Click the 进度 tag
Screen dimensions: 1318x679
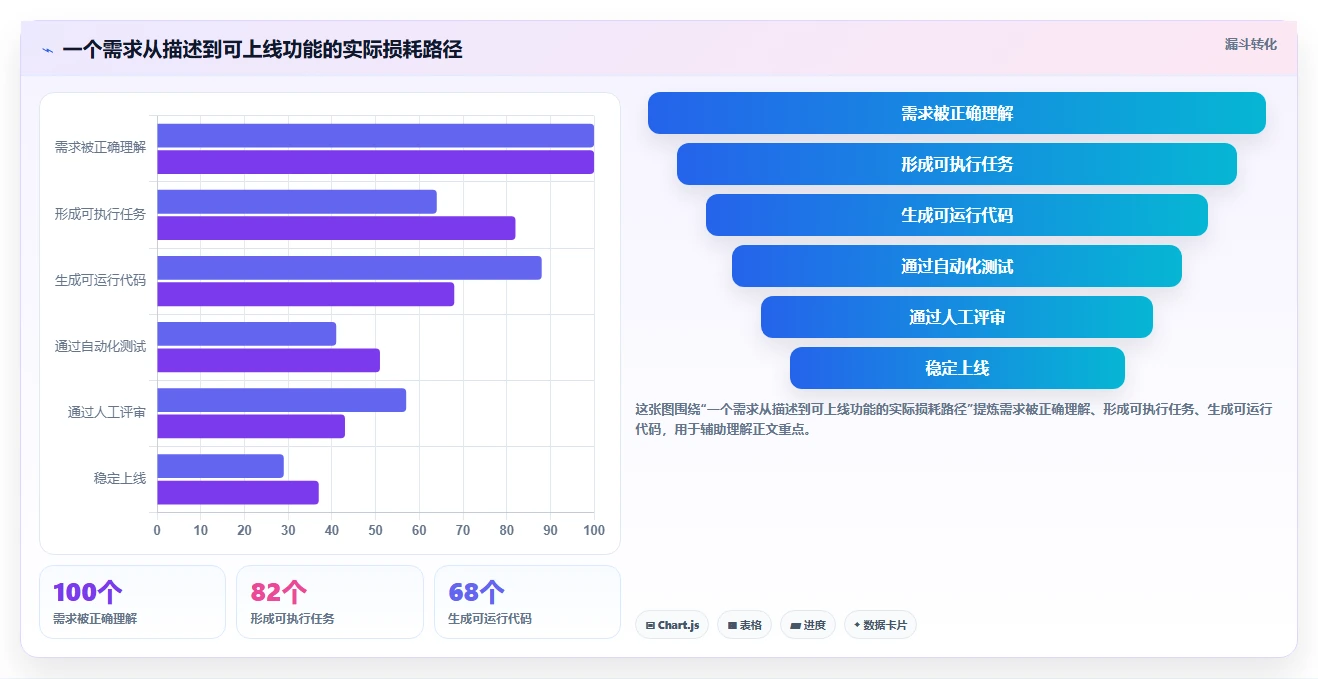click(808, 625)
